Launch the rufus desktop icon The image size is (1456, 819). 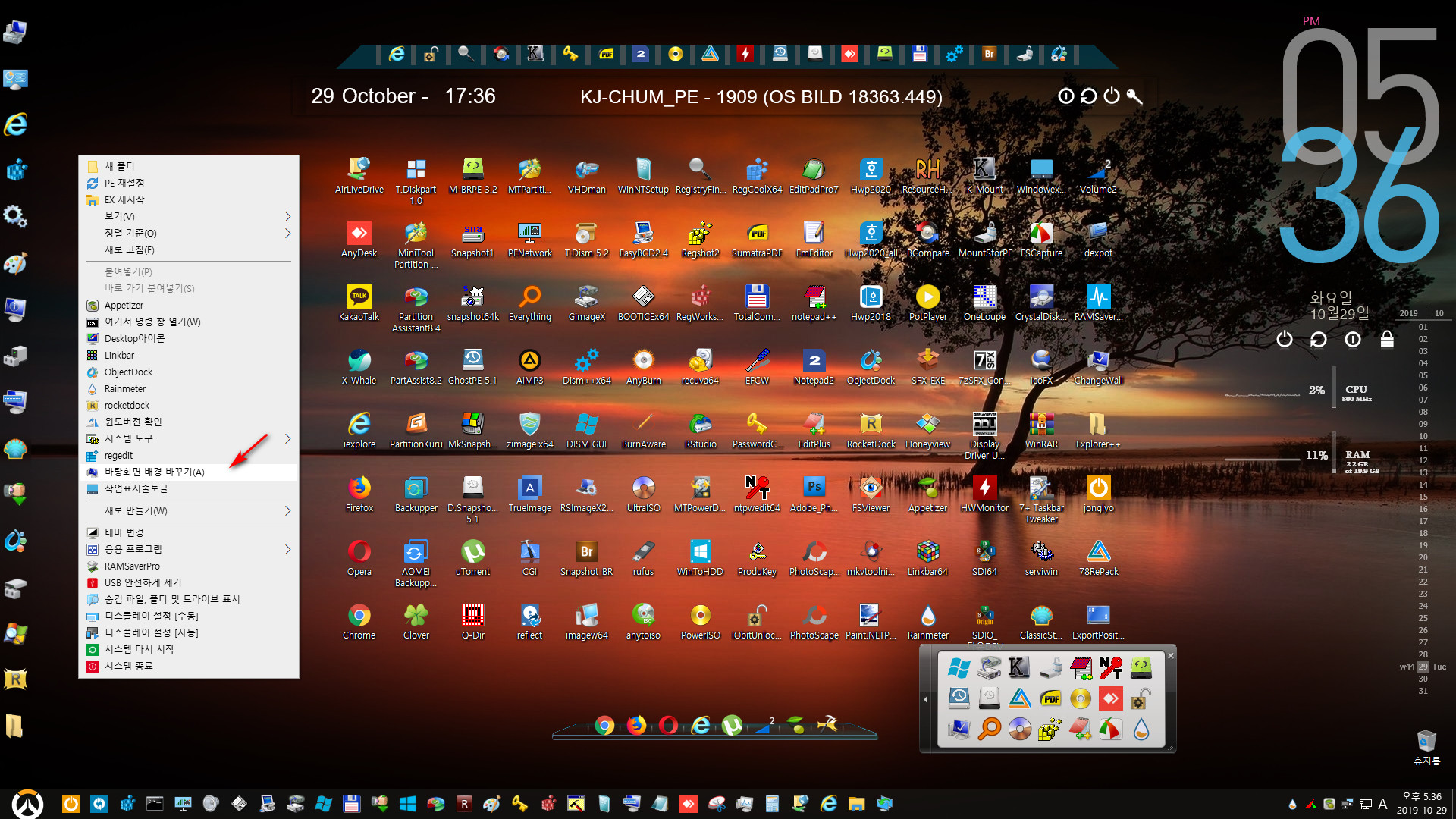[x=643, y=558]
